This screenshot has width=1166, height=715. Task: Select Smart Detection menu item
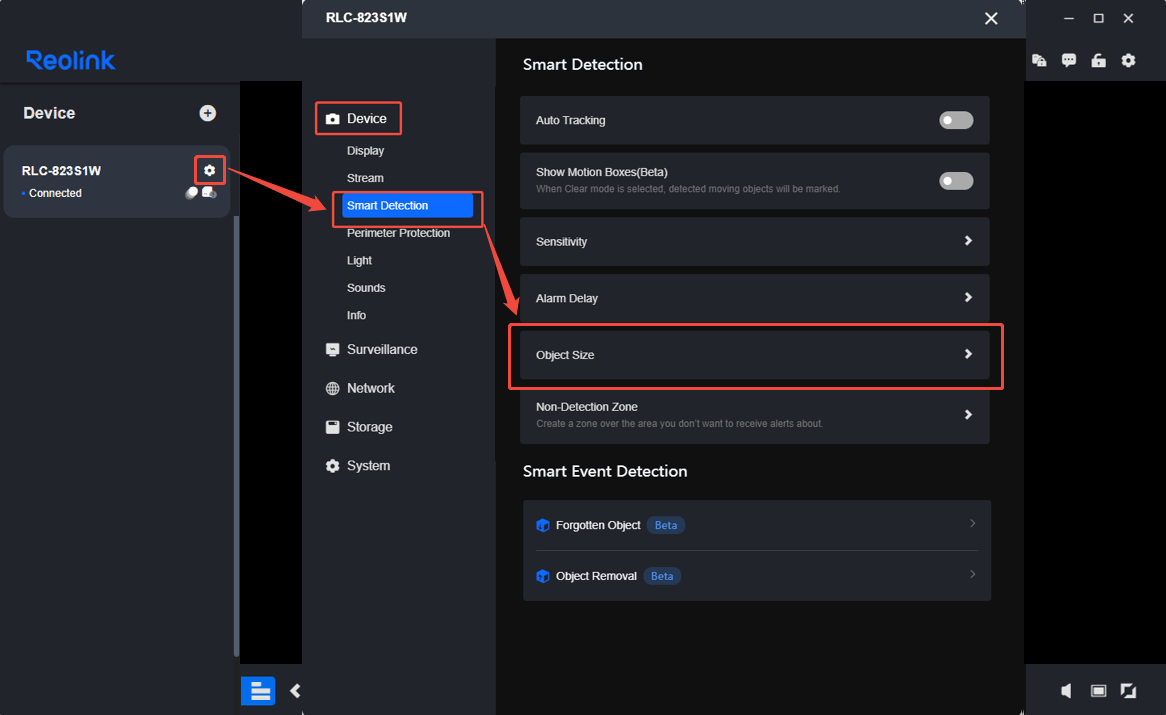point(407,205)
